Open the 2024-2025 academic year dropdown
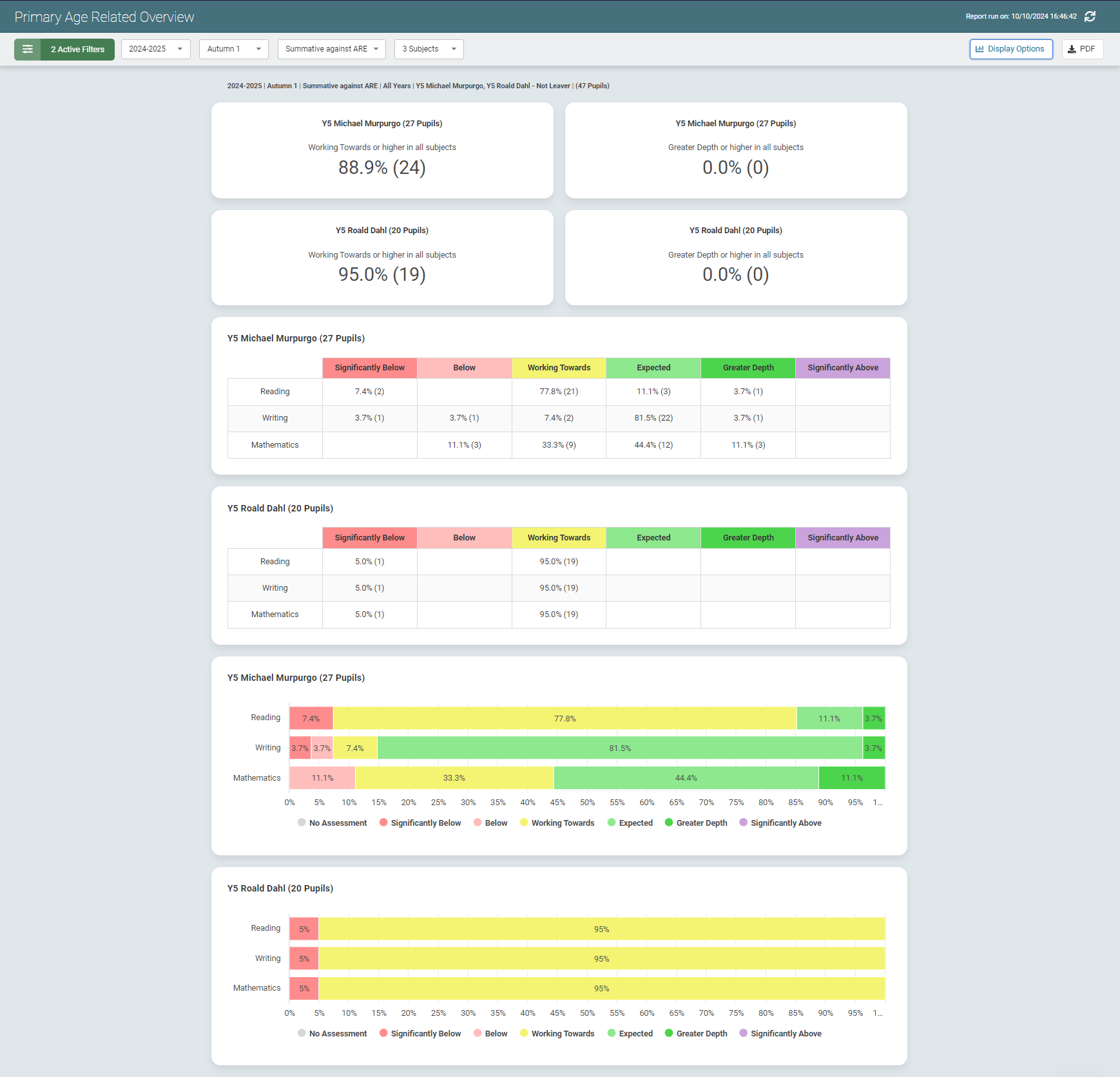 click(155, 49)
